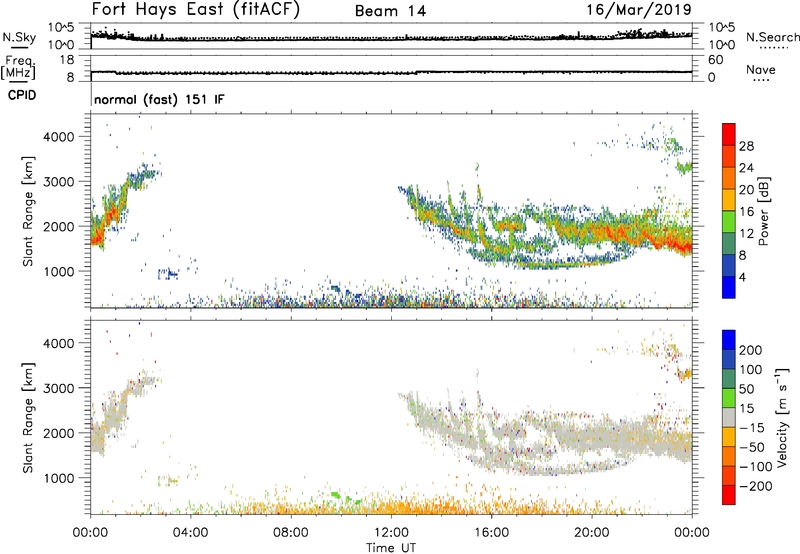This screenshot has width=800, height=554.
Task: Click the 'N.Sky' legend label
Action: pyautogui.click(x=19, y=37)
